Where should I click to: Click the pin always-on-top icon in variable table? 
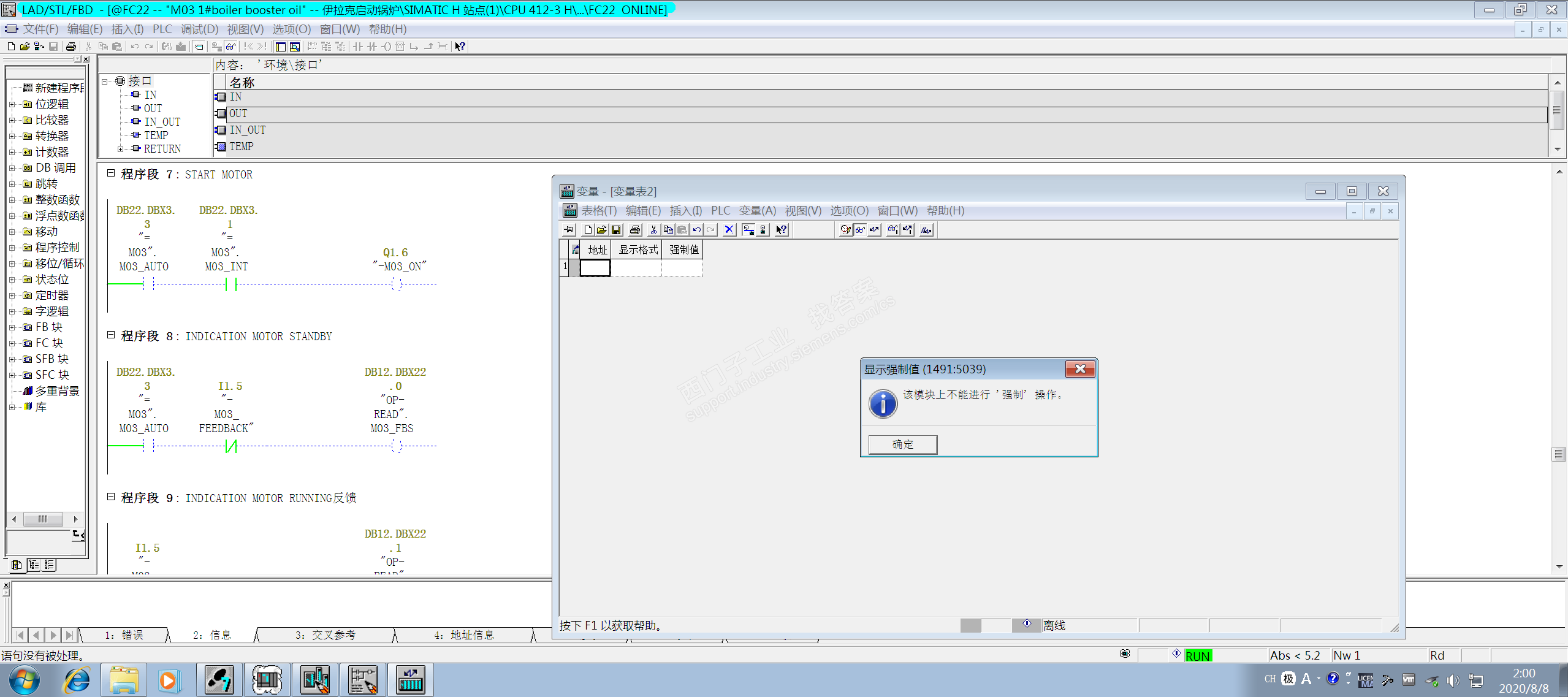[x=569, y=230]
